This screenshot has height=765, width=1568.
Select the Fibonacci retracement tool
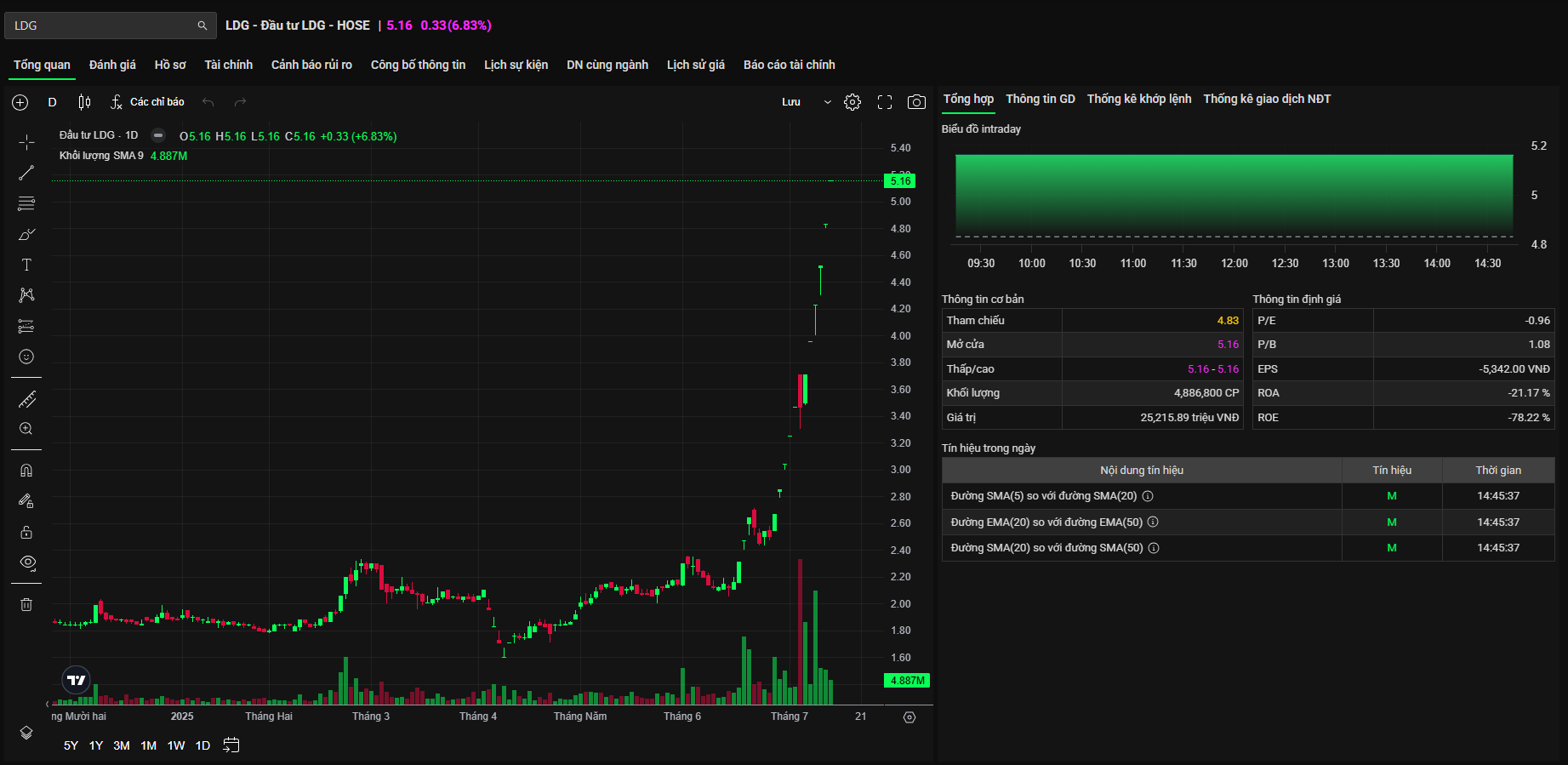(26, 203)
